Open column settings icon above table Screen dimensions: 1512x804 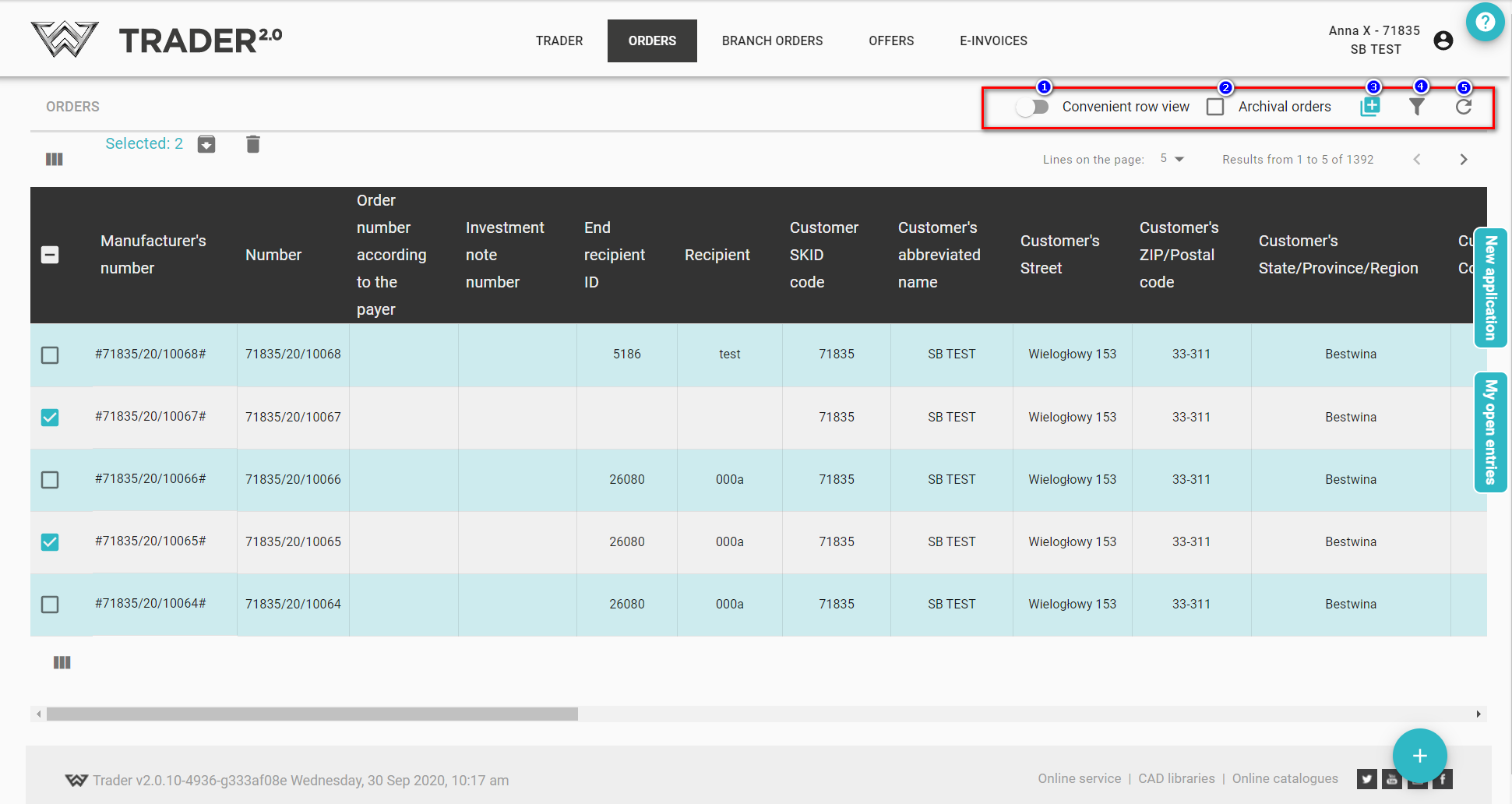[54, 159]
